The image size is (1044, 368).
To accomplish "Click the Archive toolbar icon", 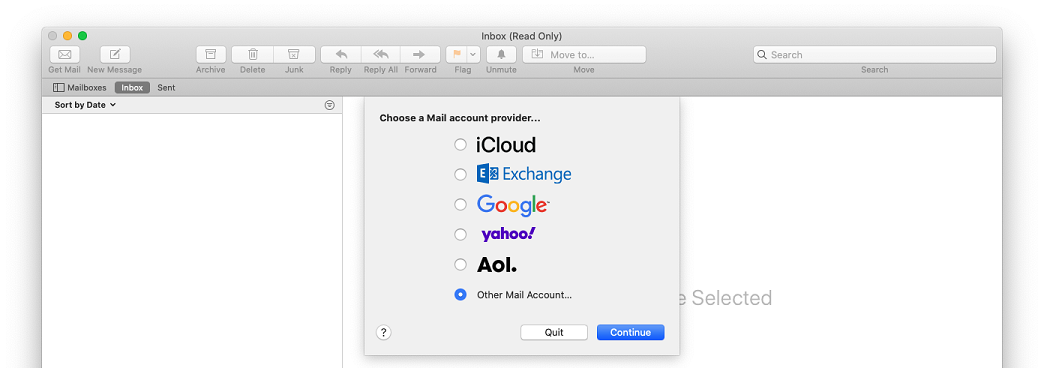I will coord(210,55).
